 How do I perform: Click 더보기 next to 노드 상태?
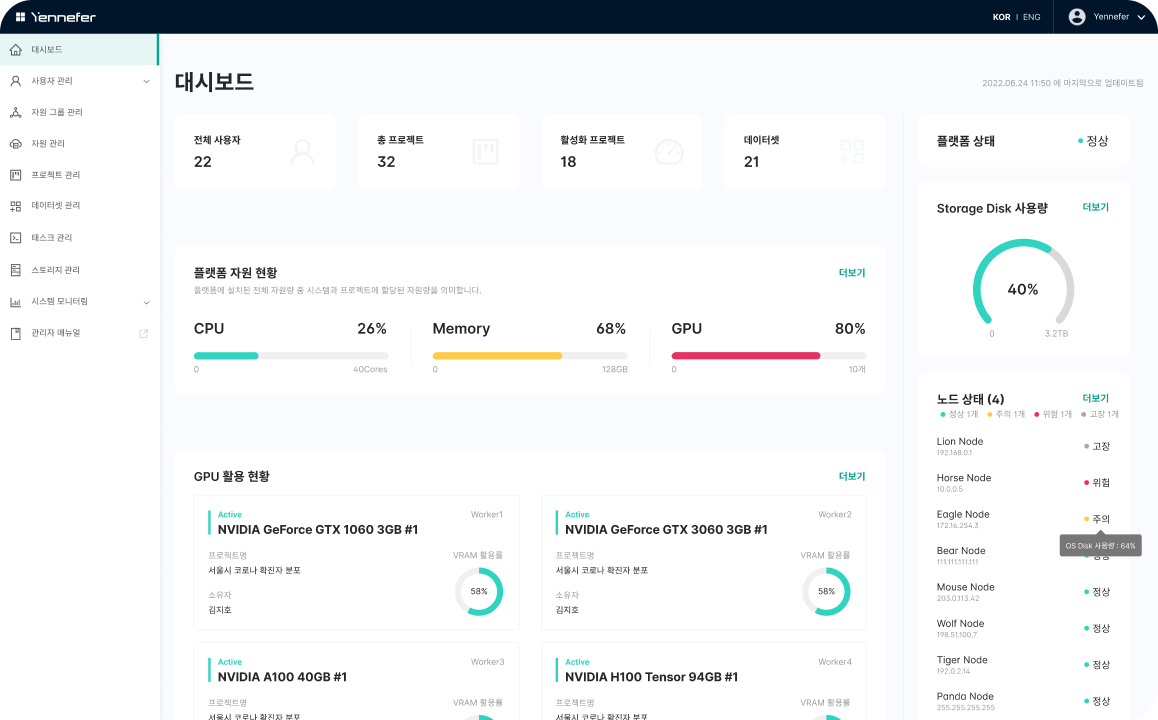(x=1095, y=398)
